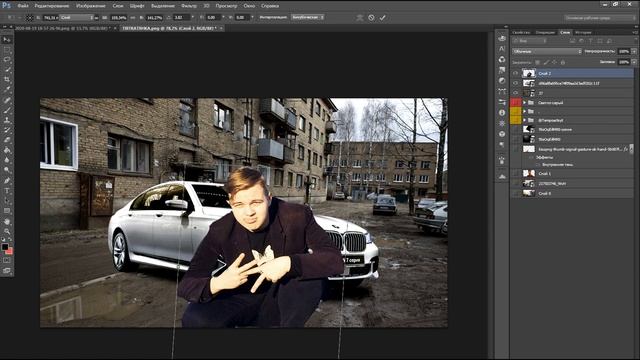Screen dimensions: 640x360
Task: Open the Character panel icon
Action: [x=502, y=49]
